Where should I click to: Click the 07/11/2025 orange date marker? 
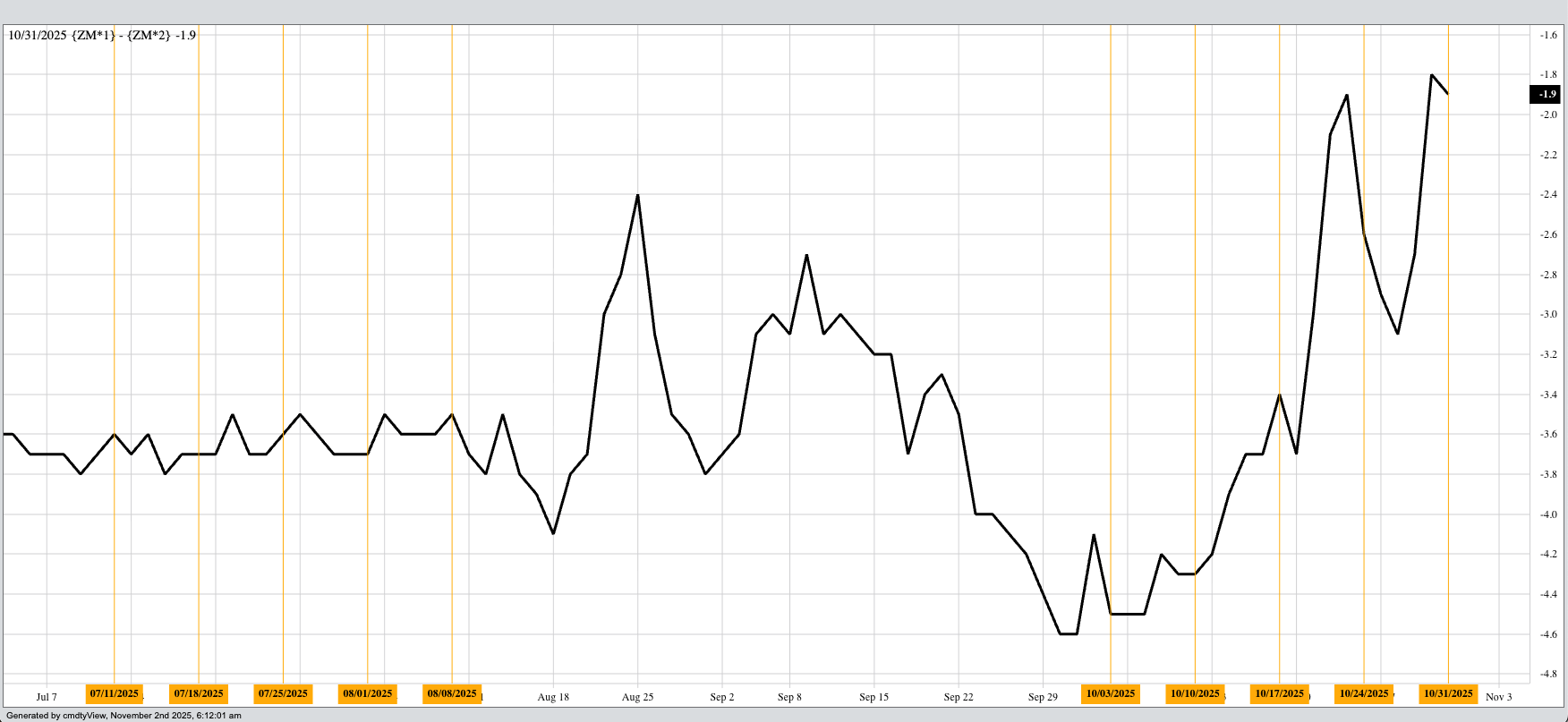pos(115,693)
